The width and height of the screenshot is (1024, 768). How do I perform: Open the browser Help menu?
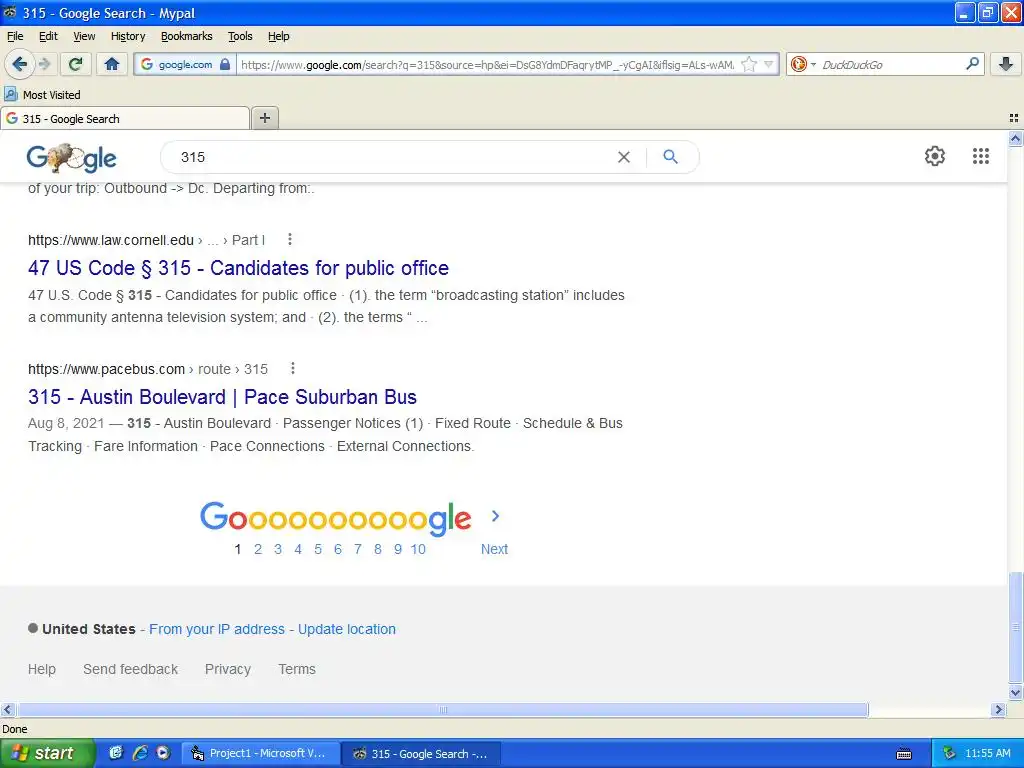tap(279, 36)
